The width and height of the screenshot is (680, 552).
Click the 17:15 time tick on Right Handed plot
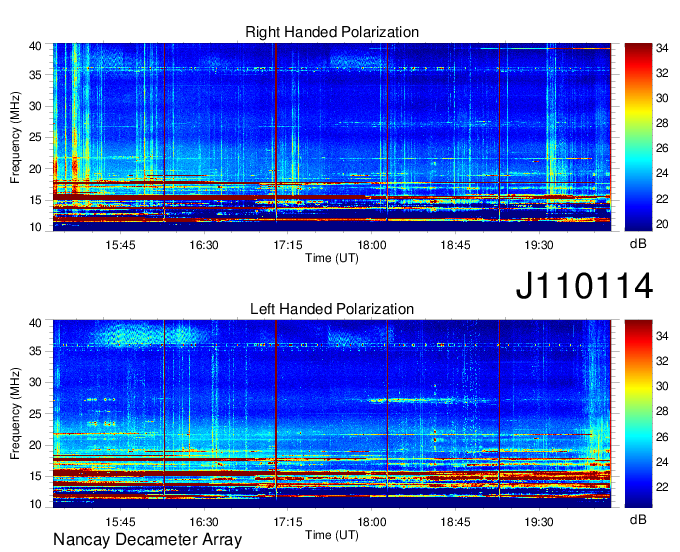click(x=288, y=245)
